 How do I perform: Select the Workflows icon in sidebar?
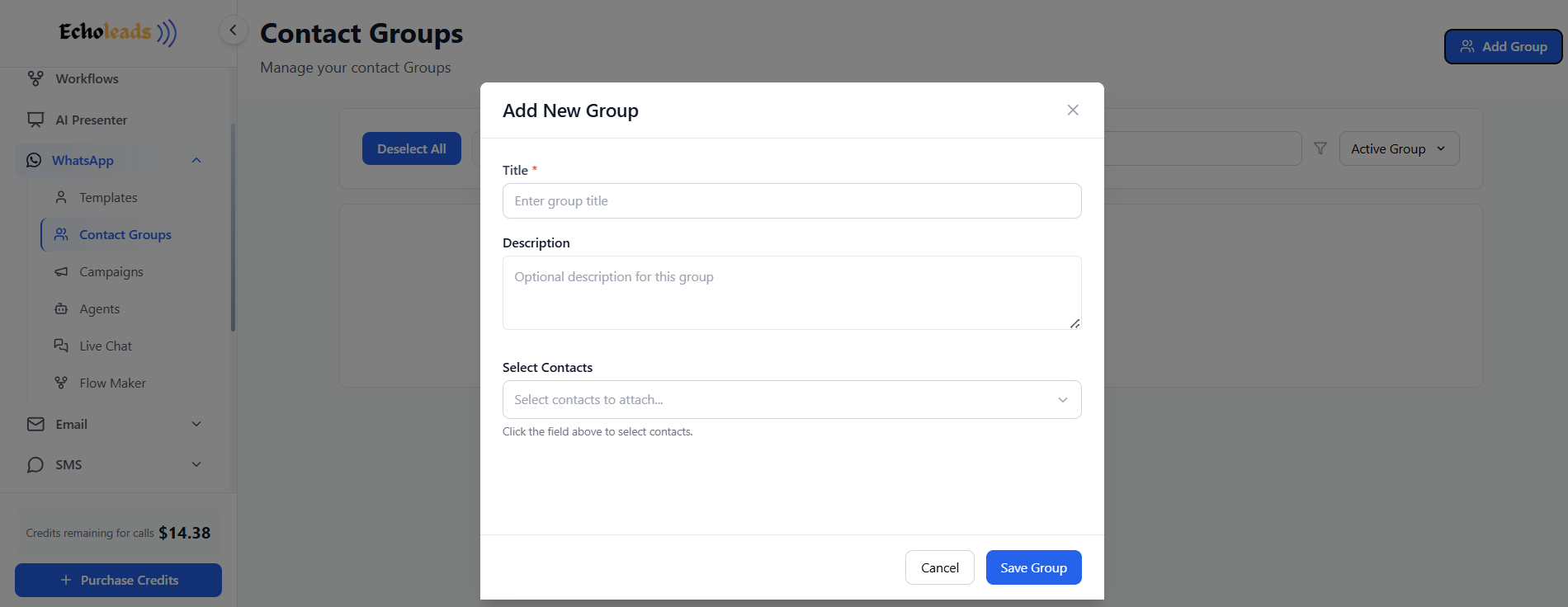[x=35, y=78]
